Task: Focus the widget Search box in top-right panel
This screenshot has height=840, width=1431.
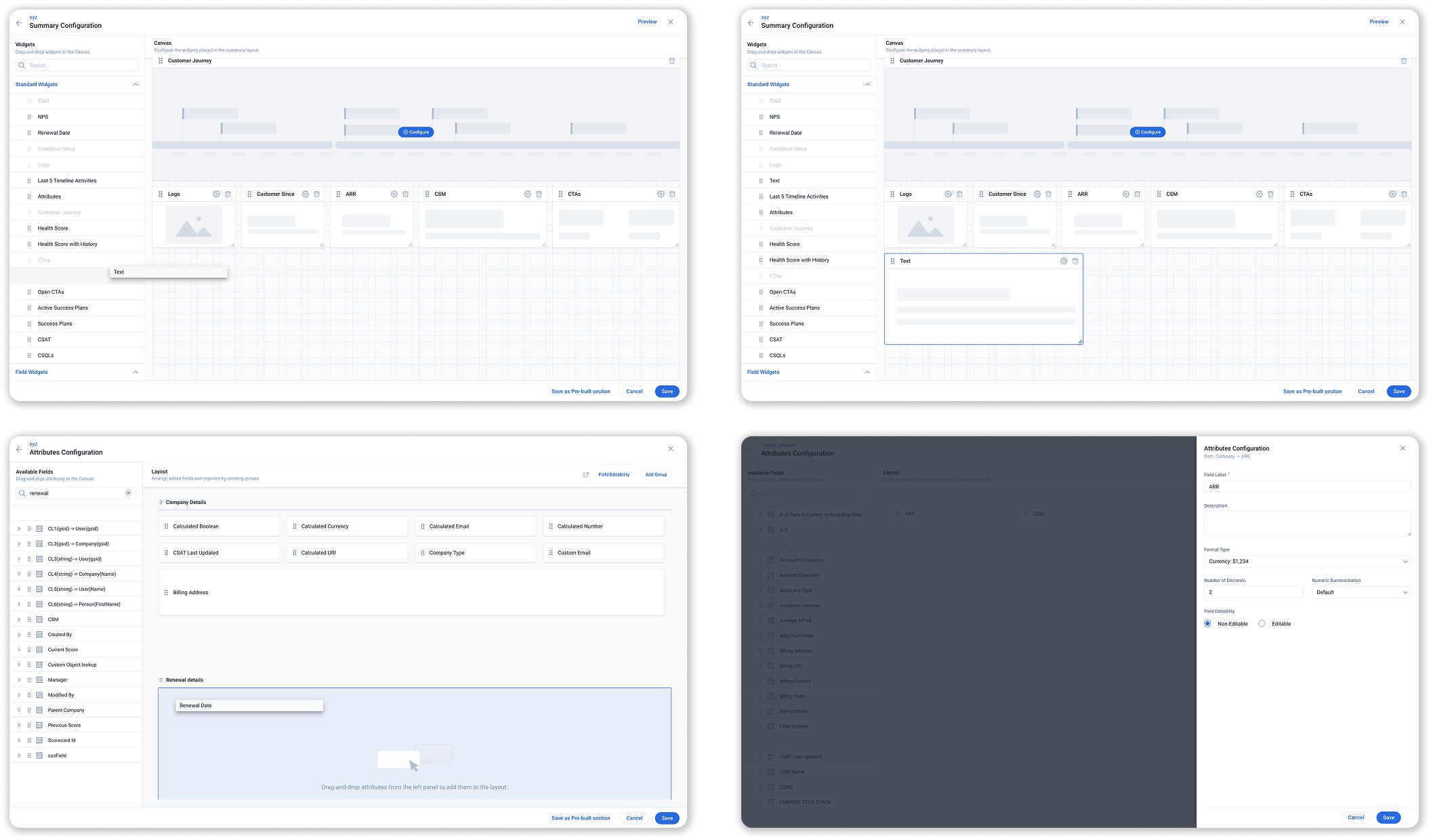Action: point(808,66)
